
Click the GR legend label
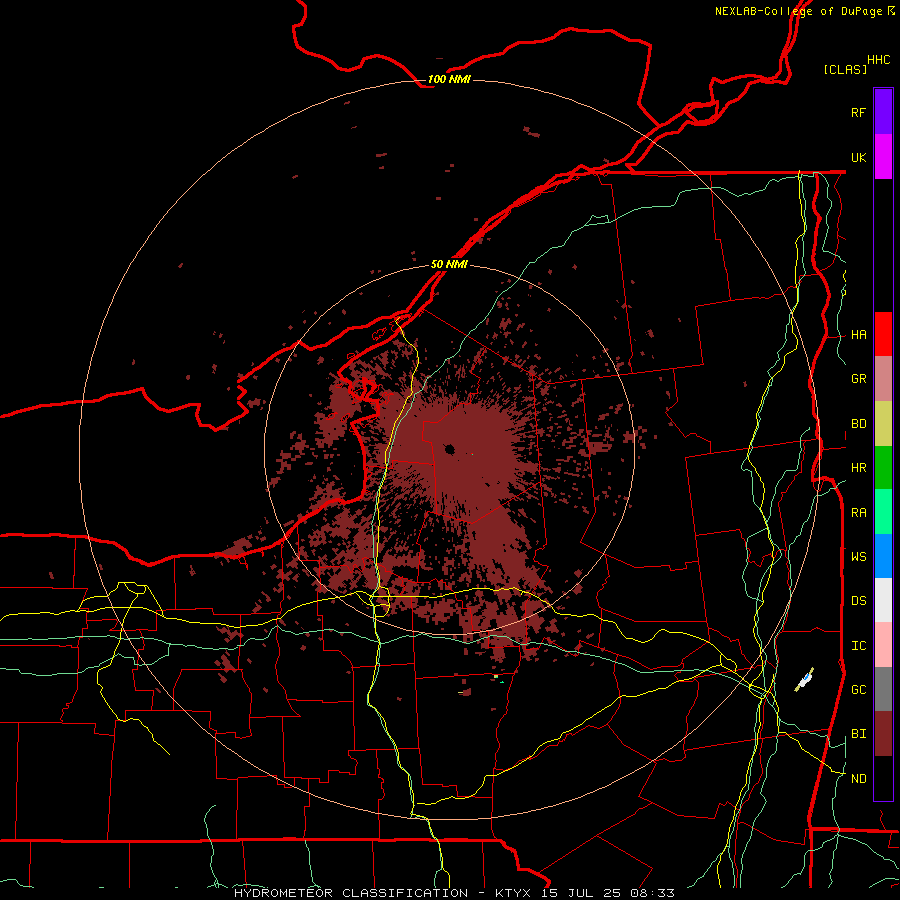[x=858, y=379]
